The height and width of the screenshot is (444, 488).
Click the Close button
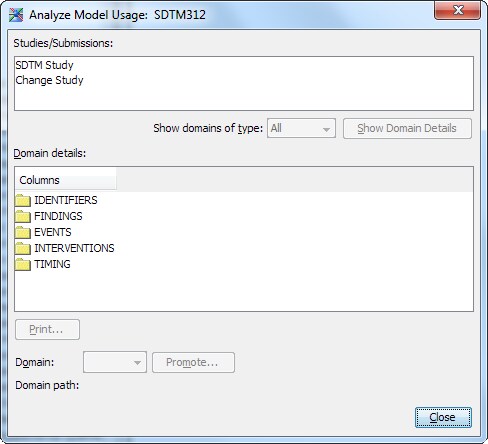coord(443,417)
